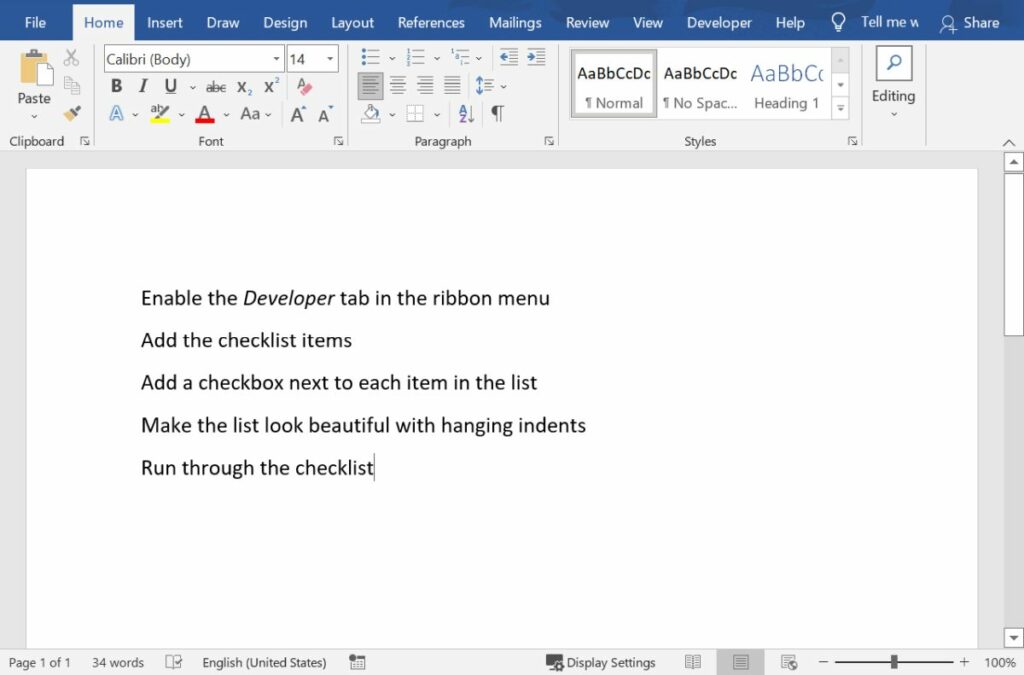This screenshot has height=675, width=1024.
Task: Click the word count in status bar
Action: point(117,662)
